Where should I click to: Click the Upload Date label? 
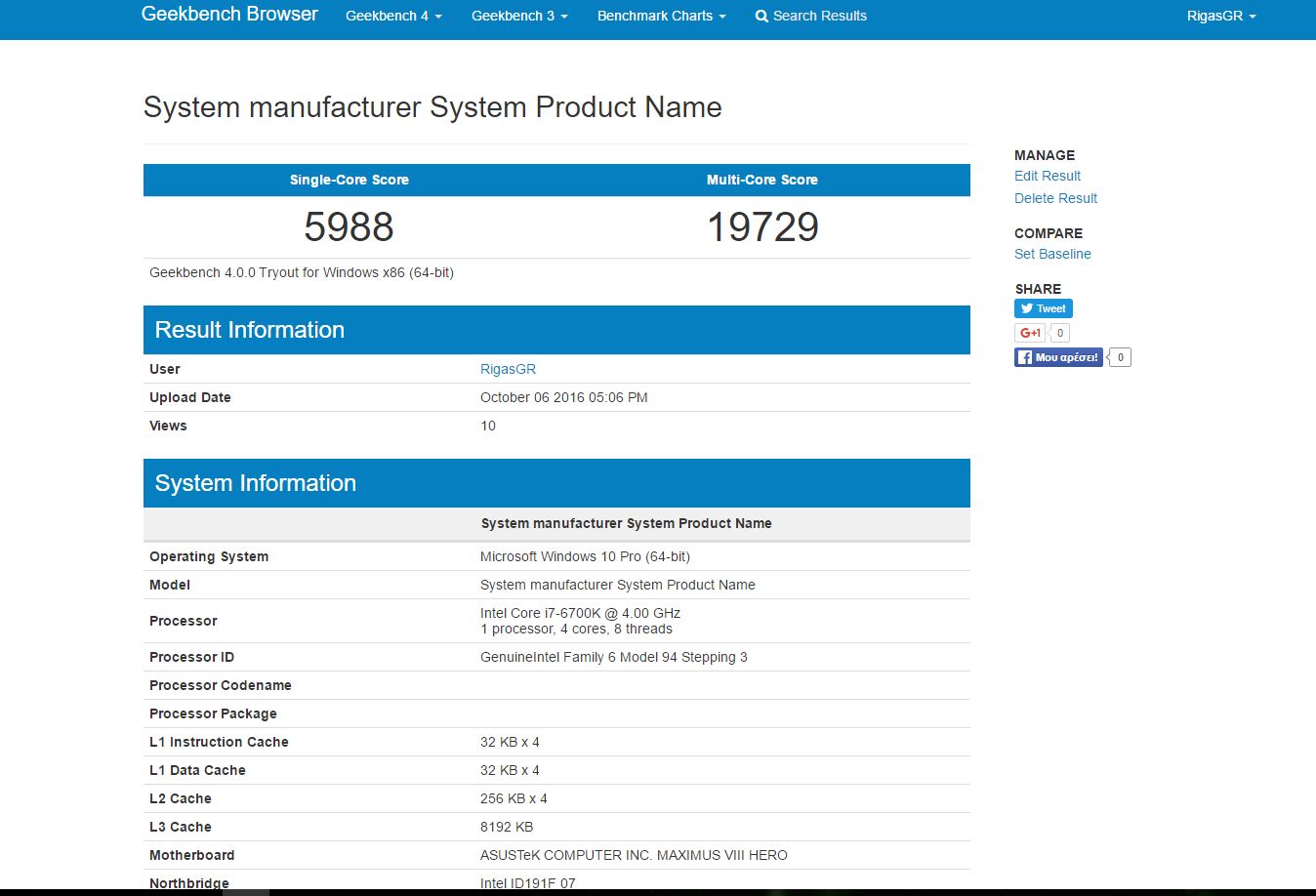(x=190, y=397)
